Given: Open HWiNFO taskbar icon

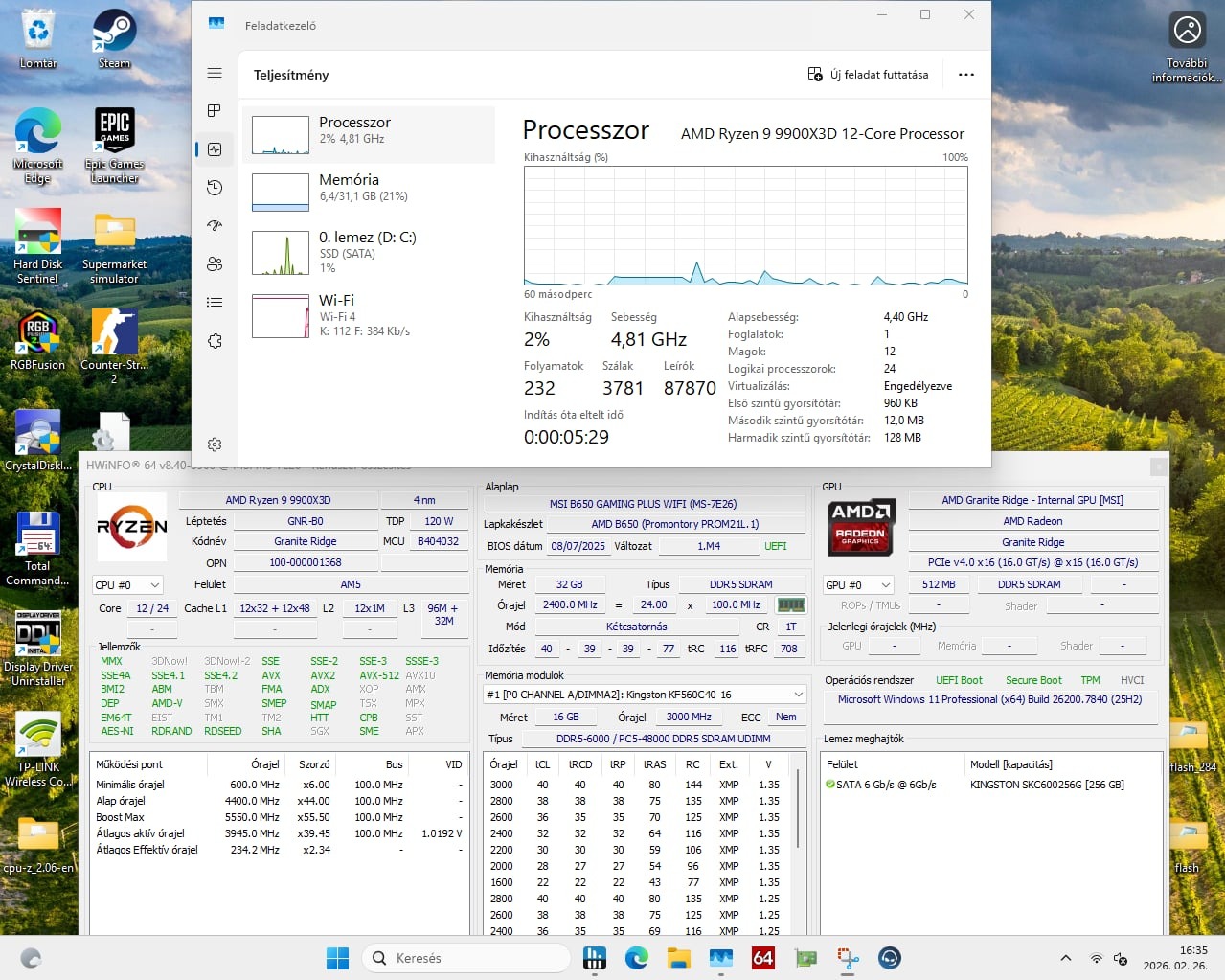Looking at the screenshot, I should [x=595, y=958].
